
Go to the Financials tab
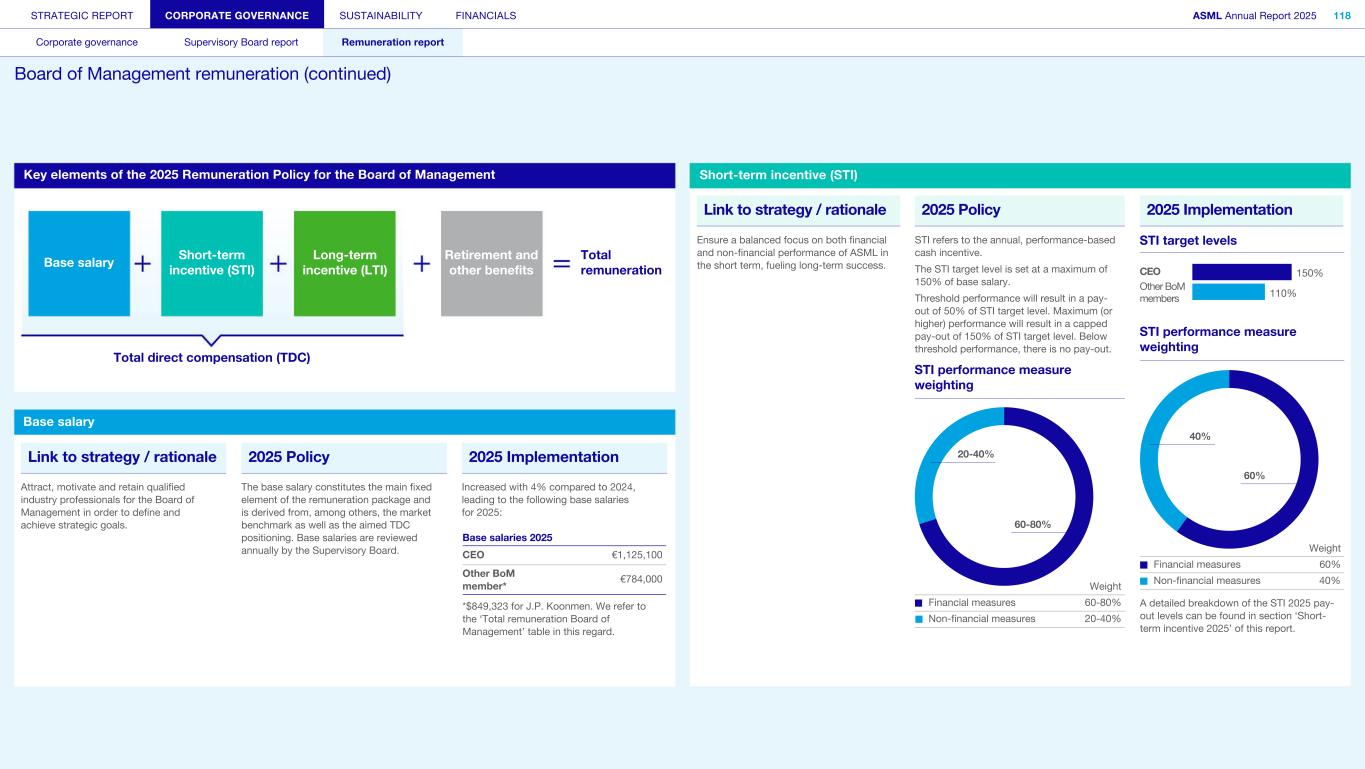pyautogui.click(x=485, y=15)
